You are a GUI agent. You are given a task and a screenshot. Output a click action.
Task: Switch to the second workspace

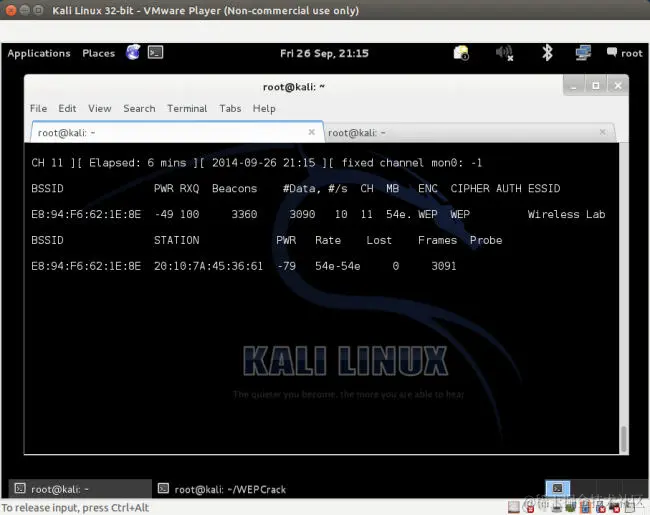tap(583, 488)
